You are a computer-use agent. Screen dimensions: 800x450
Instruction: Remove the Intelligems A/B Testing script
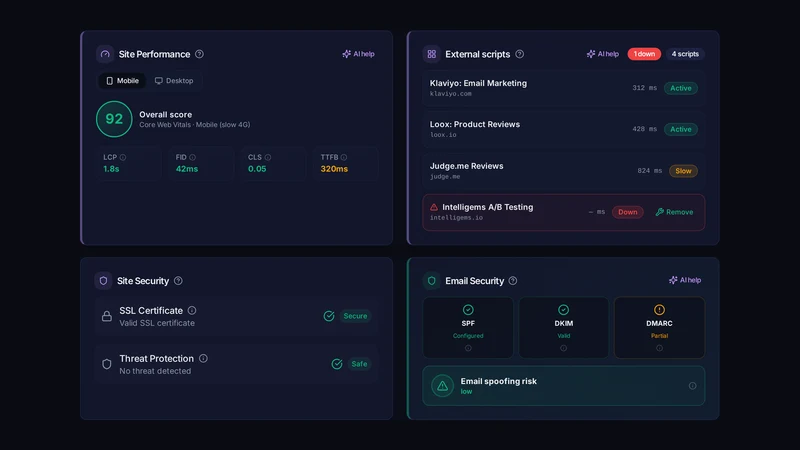[674, 212]
